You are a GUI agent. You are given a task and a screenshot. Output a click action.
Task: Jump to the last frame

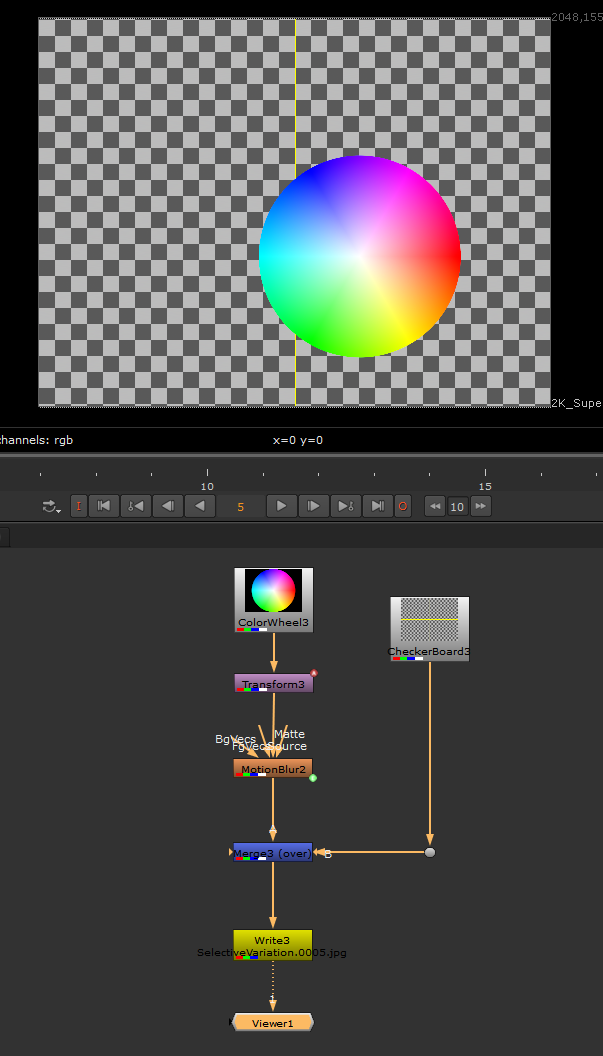377,506
